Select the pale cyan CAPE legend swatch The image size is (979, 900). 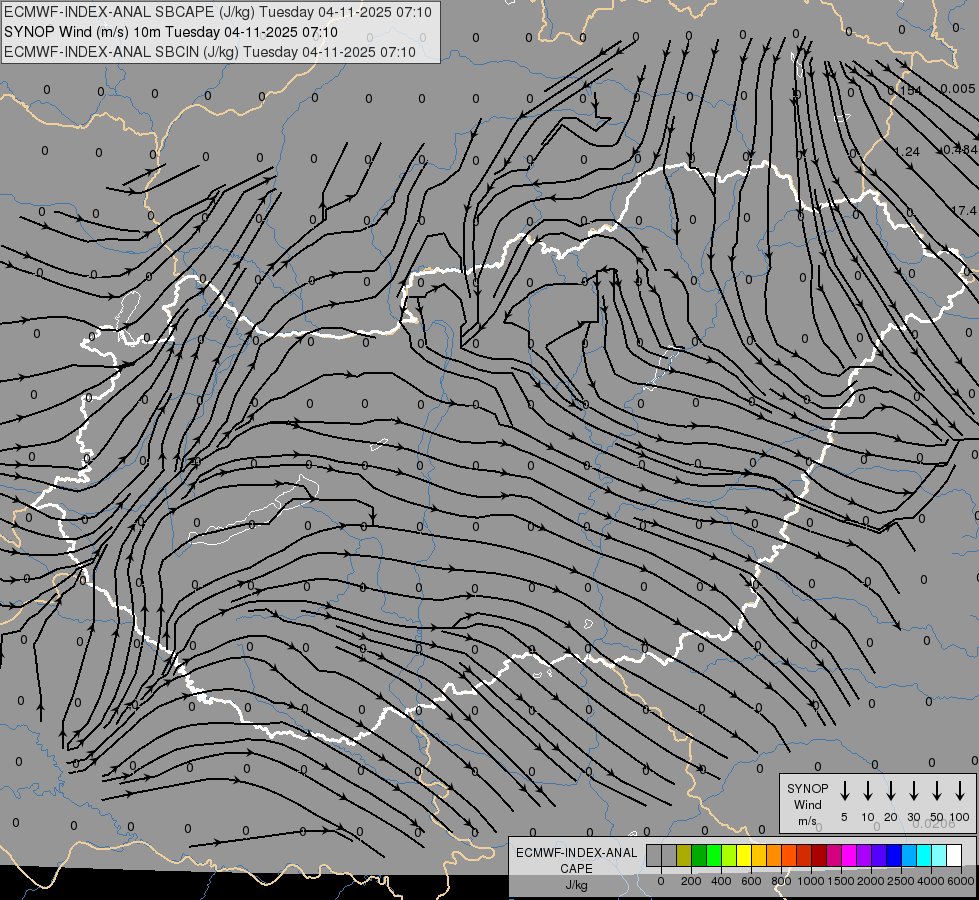point(938,856)
